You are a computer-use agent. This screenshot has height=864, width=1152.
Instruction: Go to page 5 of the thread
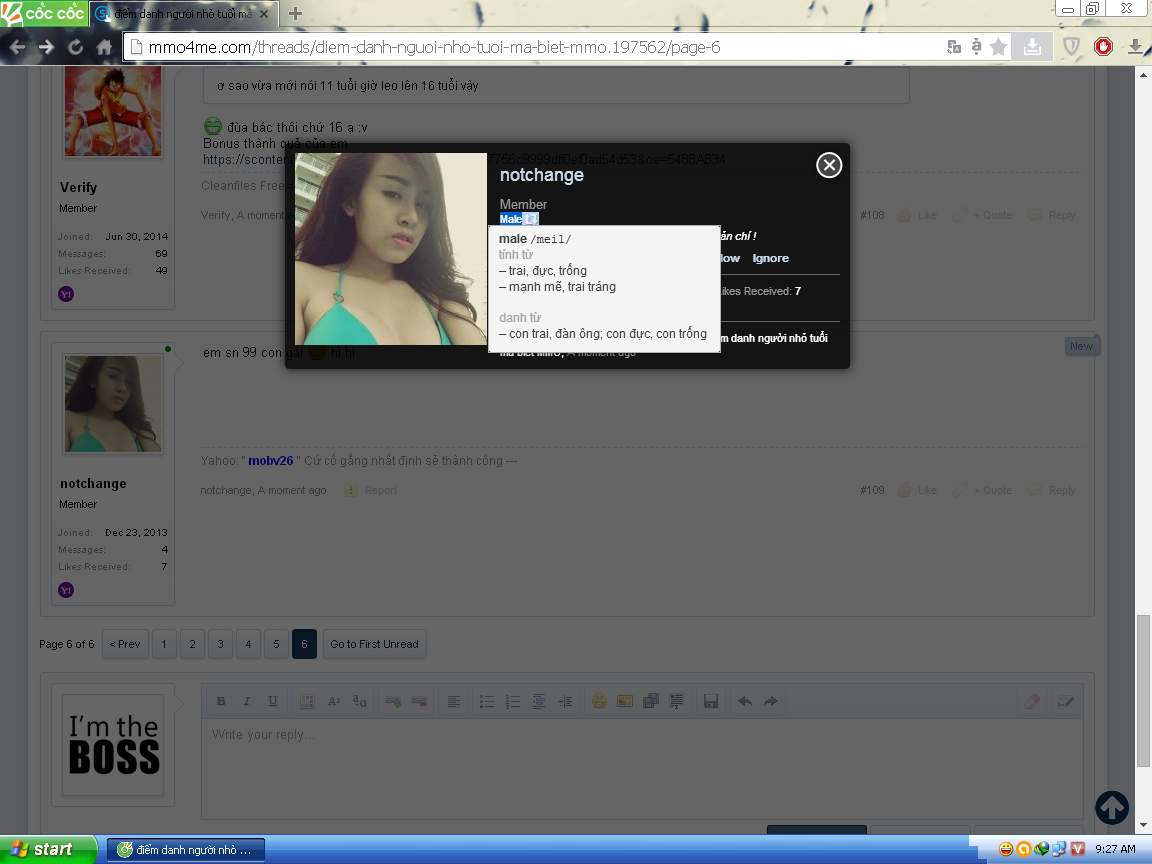(276, 644)
